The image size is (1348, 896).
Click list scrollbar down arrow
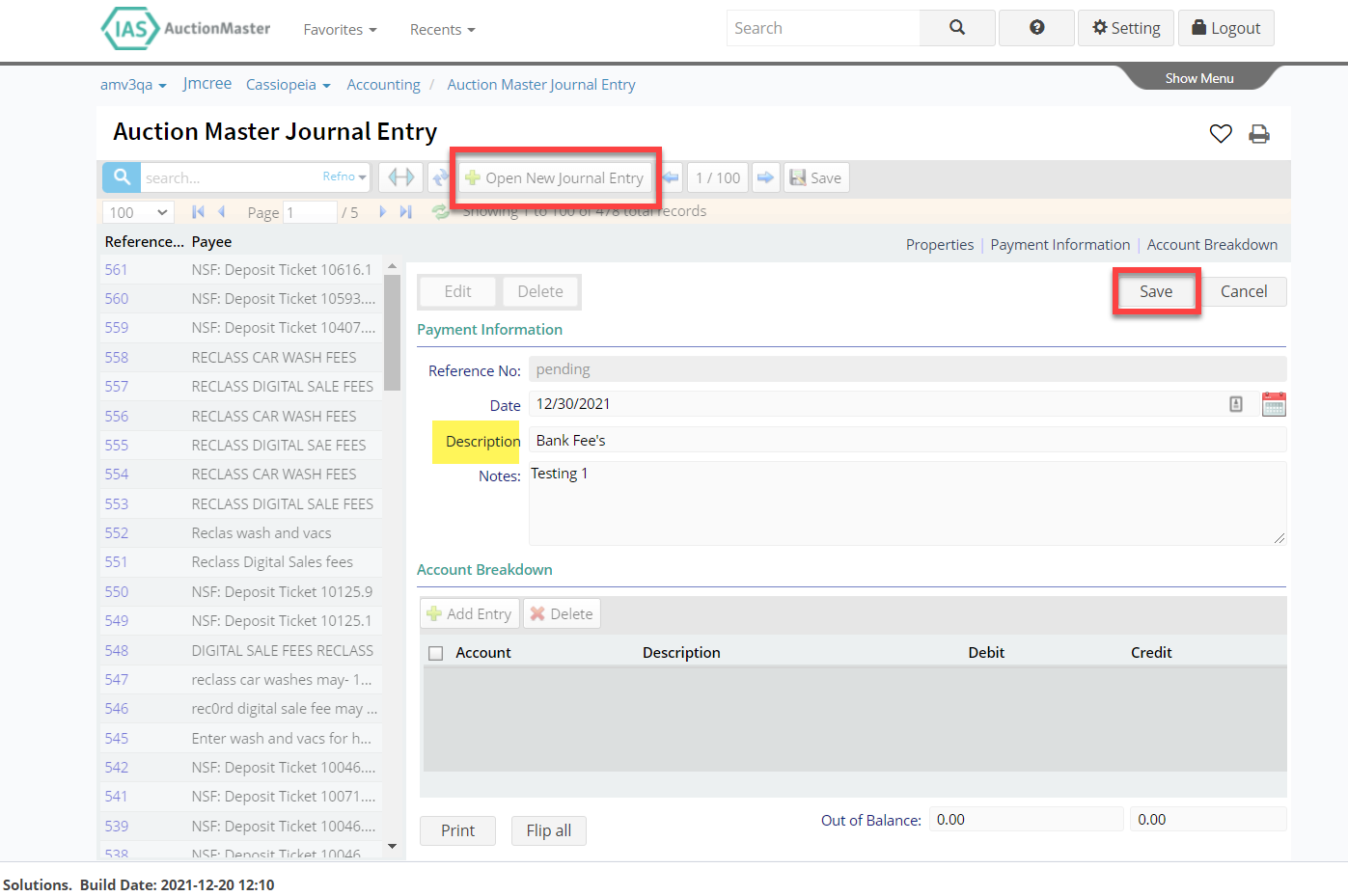point(392,846)
